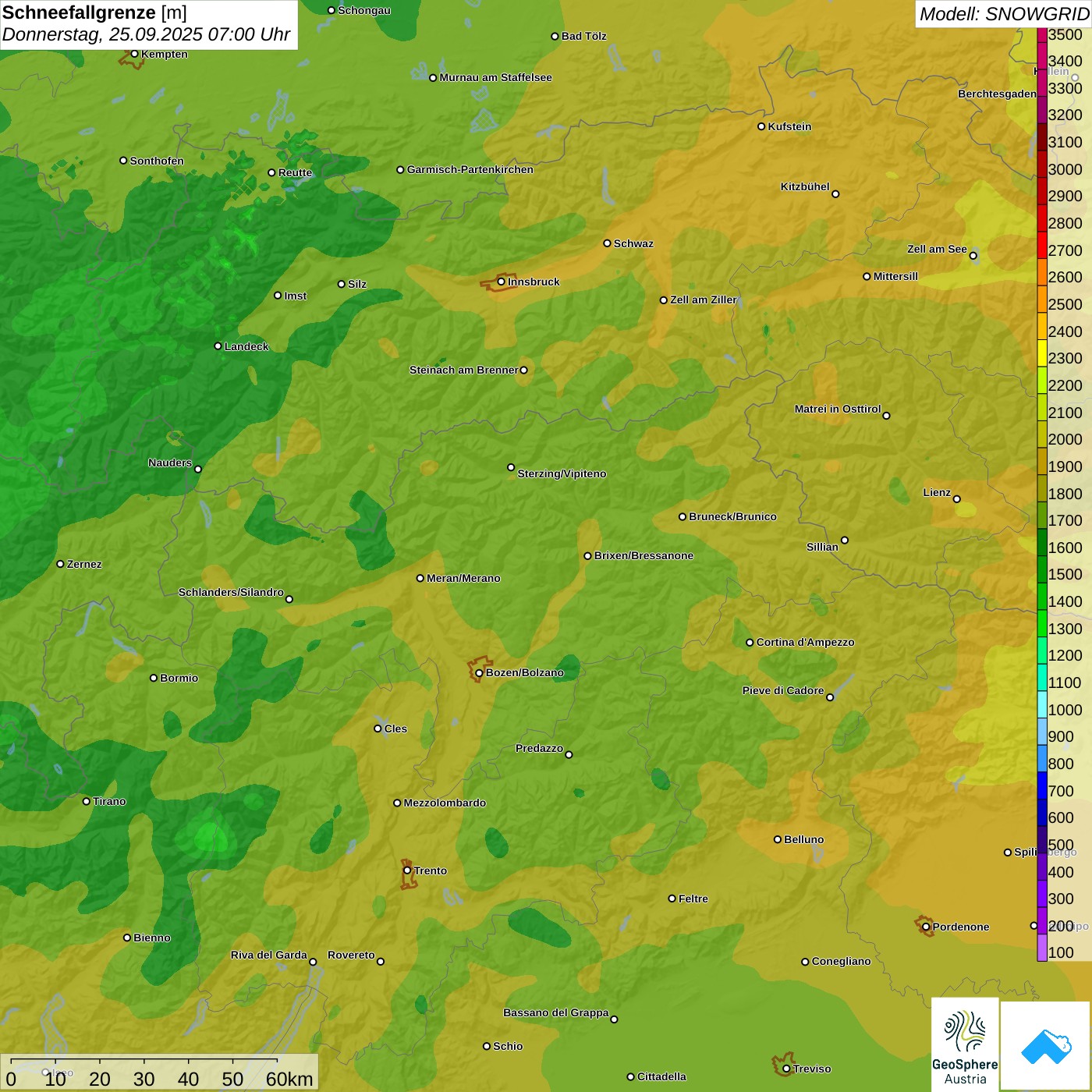Click the 60km scale bar end
Screen dimensions: 1092x1092
coord(278,1061)
